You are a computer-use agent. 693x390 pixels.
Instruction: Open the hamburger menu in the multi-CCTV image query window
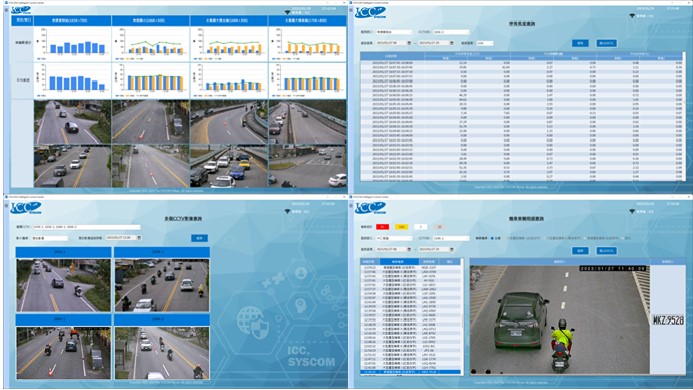click(6, 206)
